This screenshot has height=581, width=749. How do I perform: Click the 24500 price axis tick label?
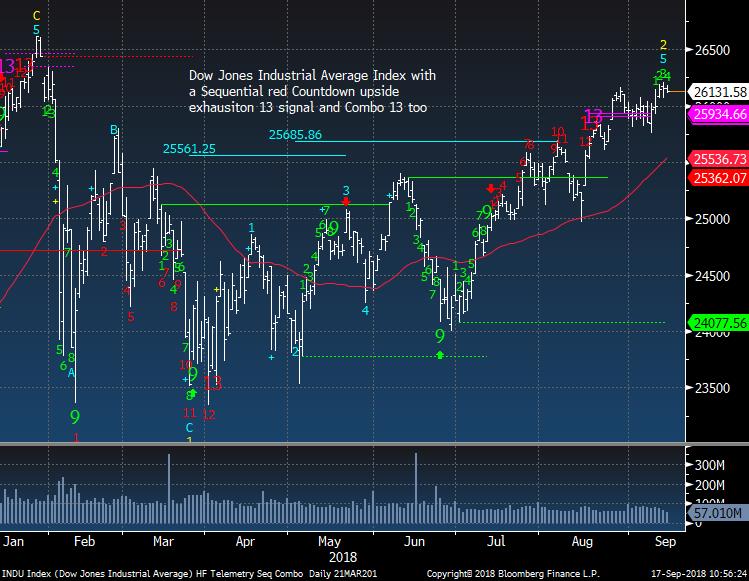712,276
